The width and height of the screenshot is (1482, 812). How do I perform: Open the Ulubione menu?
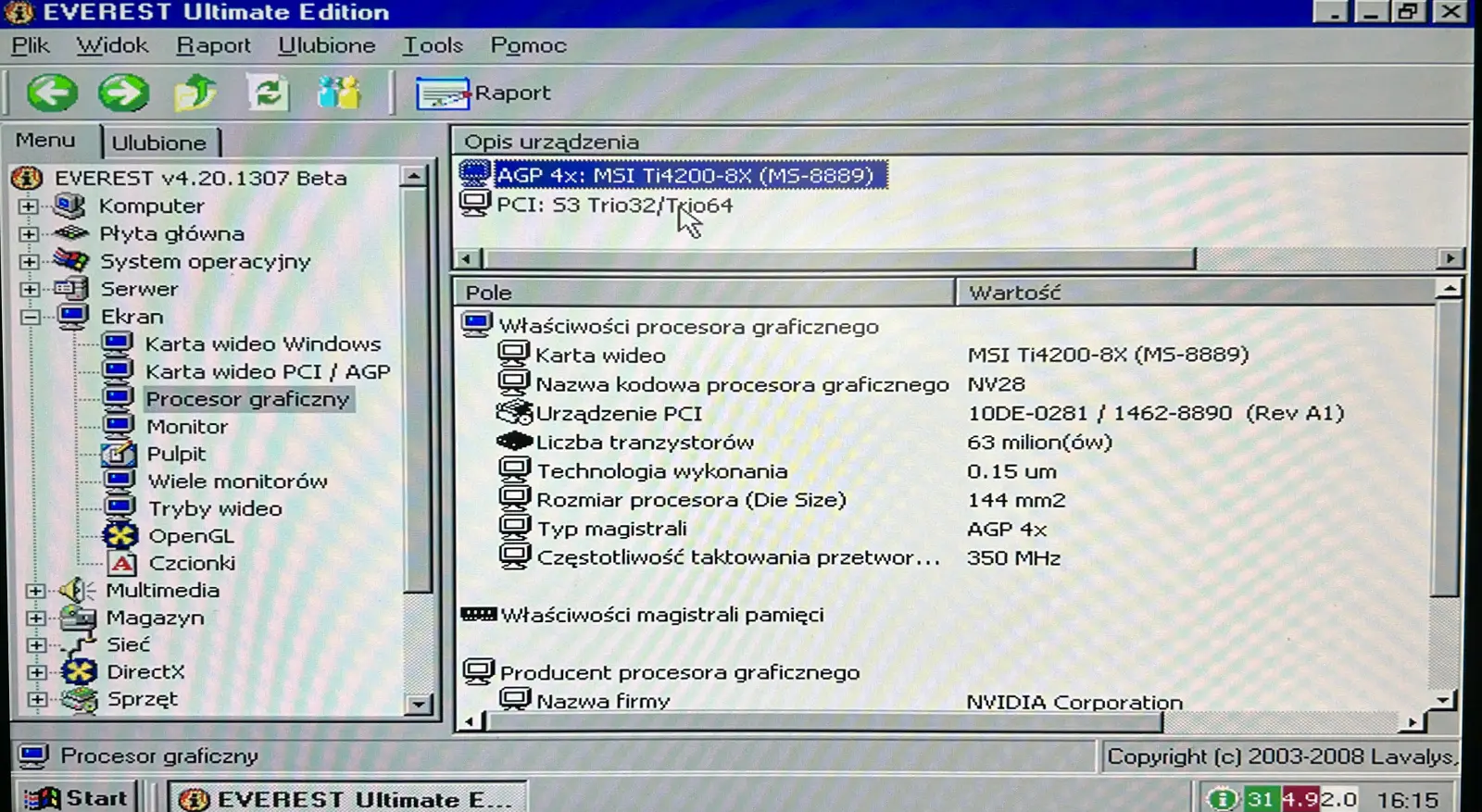point(326,45)
